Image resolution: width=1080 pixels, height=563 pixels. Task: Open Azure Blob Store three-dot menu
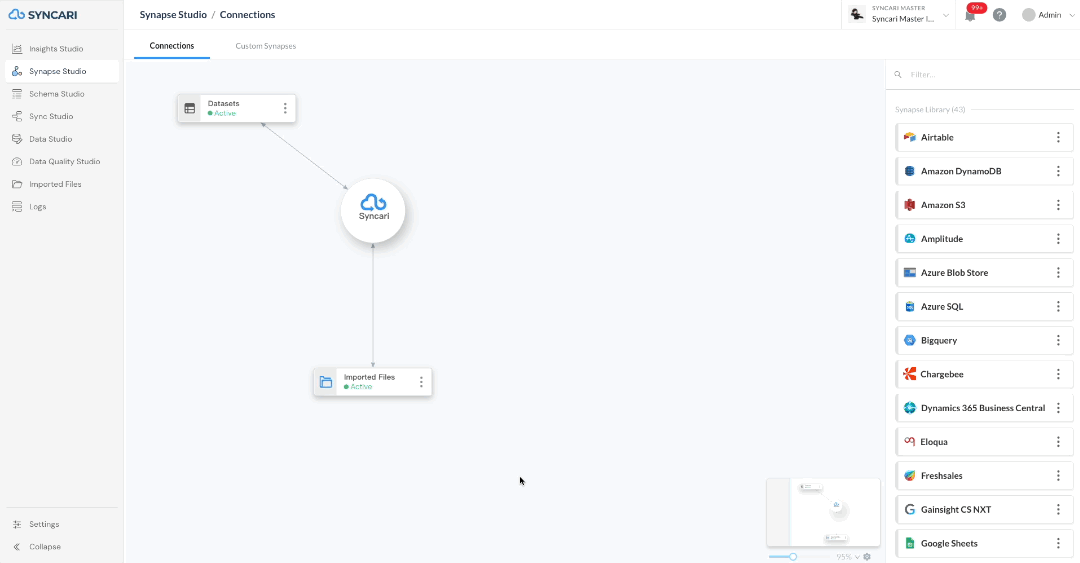pos(1059,272)
